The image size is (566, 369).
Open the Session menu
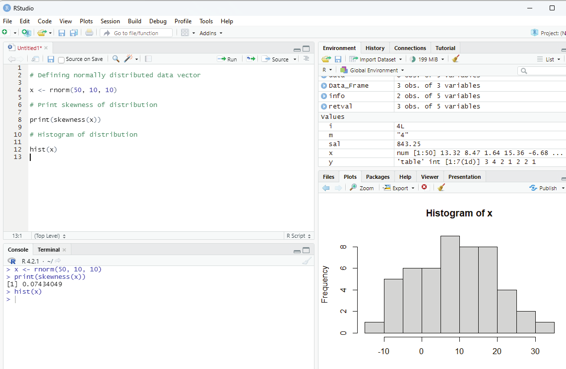click(x=110, y=21)
